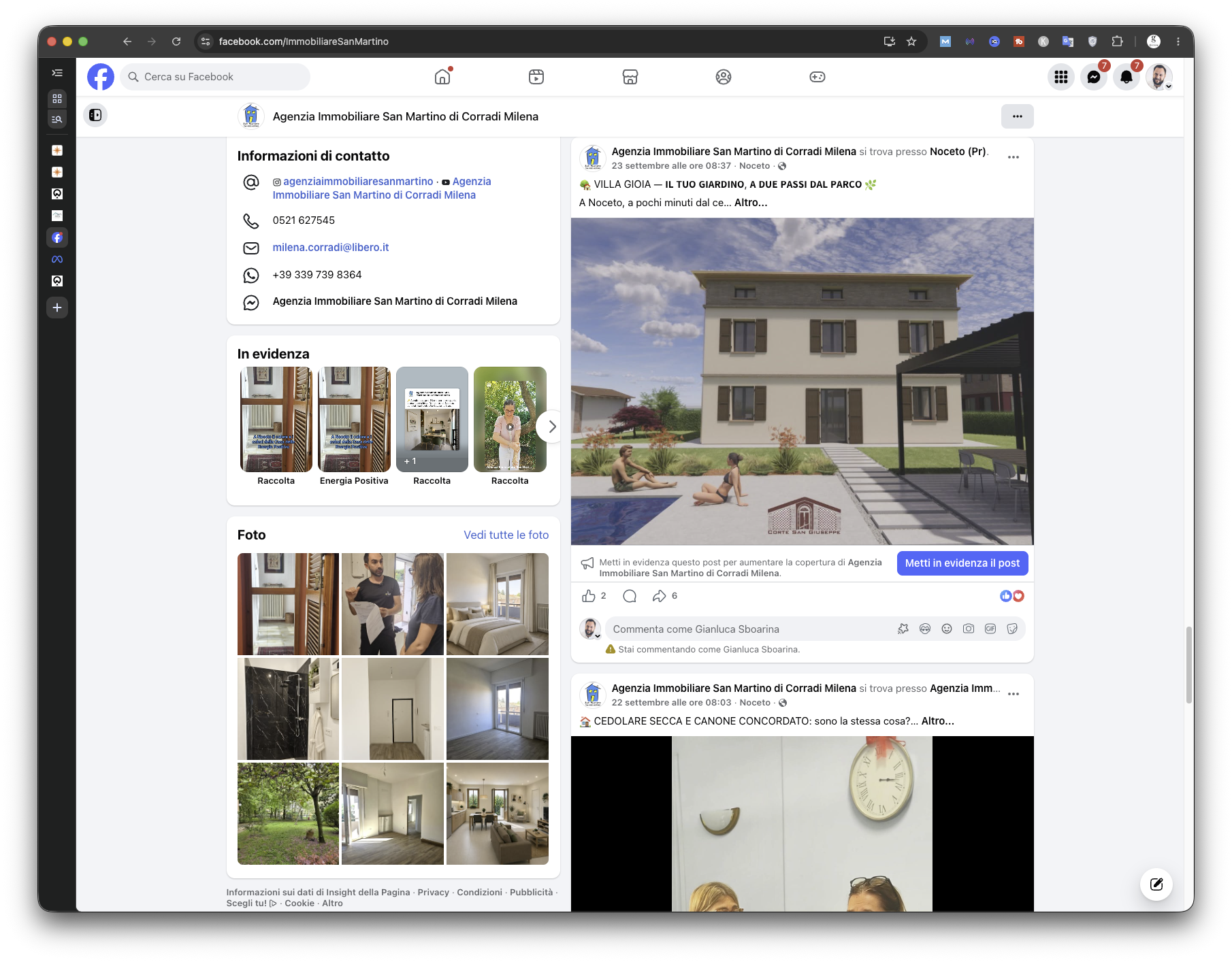Image resolution: width=1232 pixels, height=962 pixels.
Task: Expand Villa Gioia post with Altro
Action: coord(751,203)
